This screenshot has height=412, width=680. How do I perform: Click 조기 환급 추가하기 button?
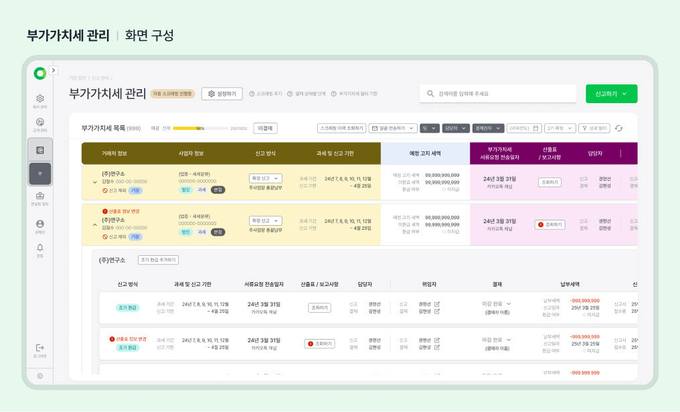point(158,260)
